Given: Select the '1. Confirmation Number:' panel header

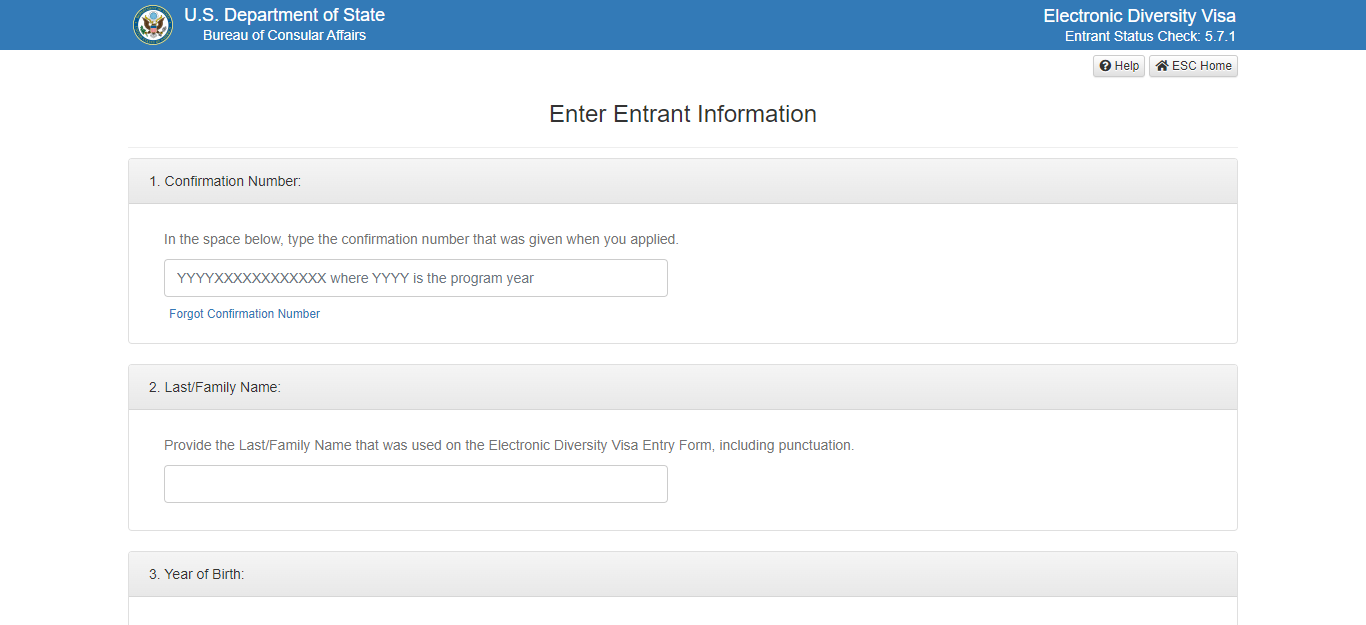Looking at the screenshot, I should (225, 181).
